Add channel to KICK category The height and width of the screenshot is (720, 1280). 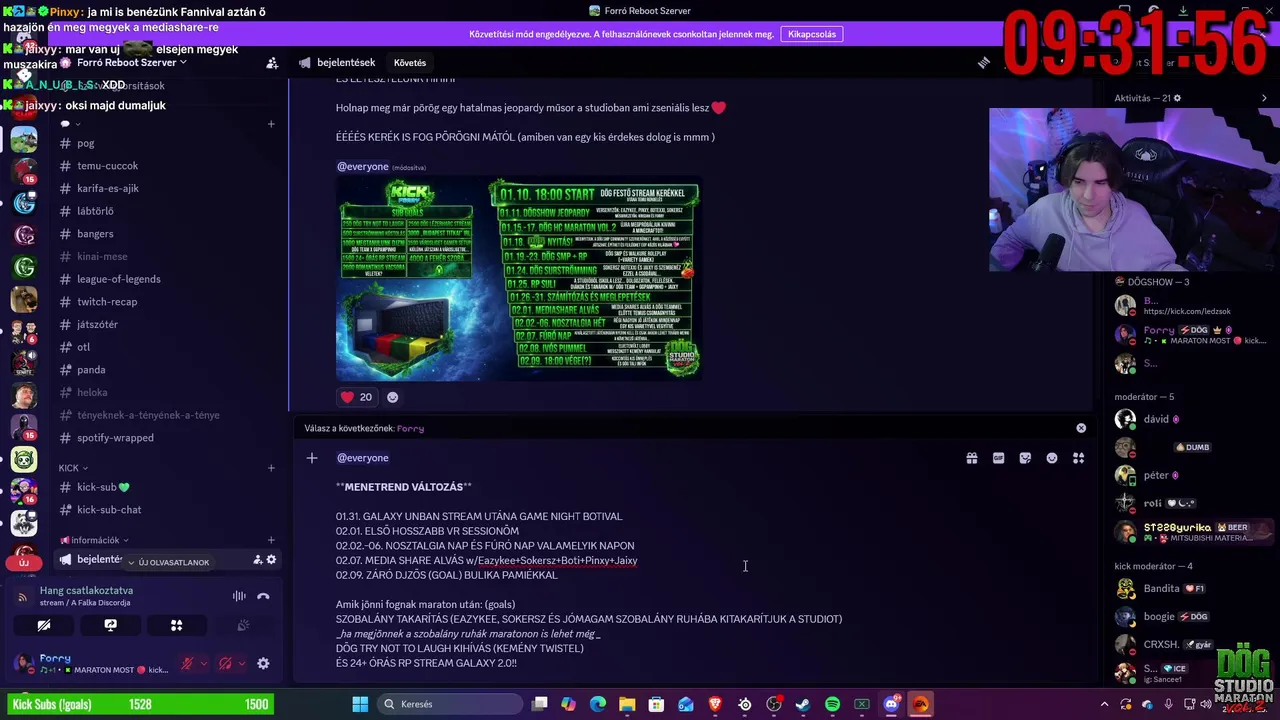[x=271, y=468]
